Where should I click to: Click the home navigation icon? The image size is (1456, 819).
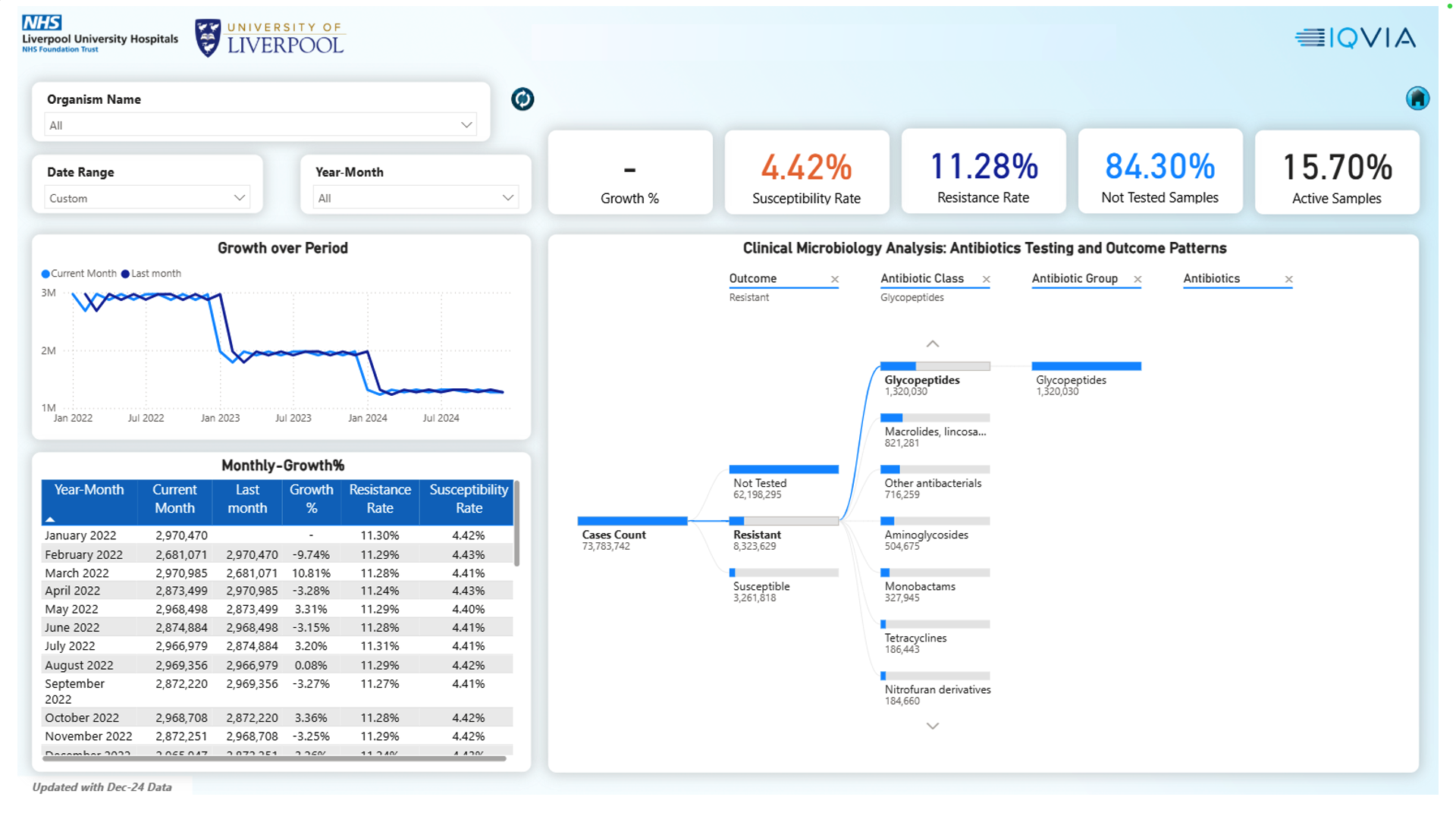(x=1417, y=99)
